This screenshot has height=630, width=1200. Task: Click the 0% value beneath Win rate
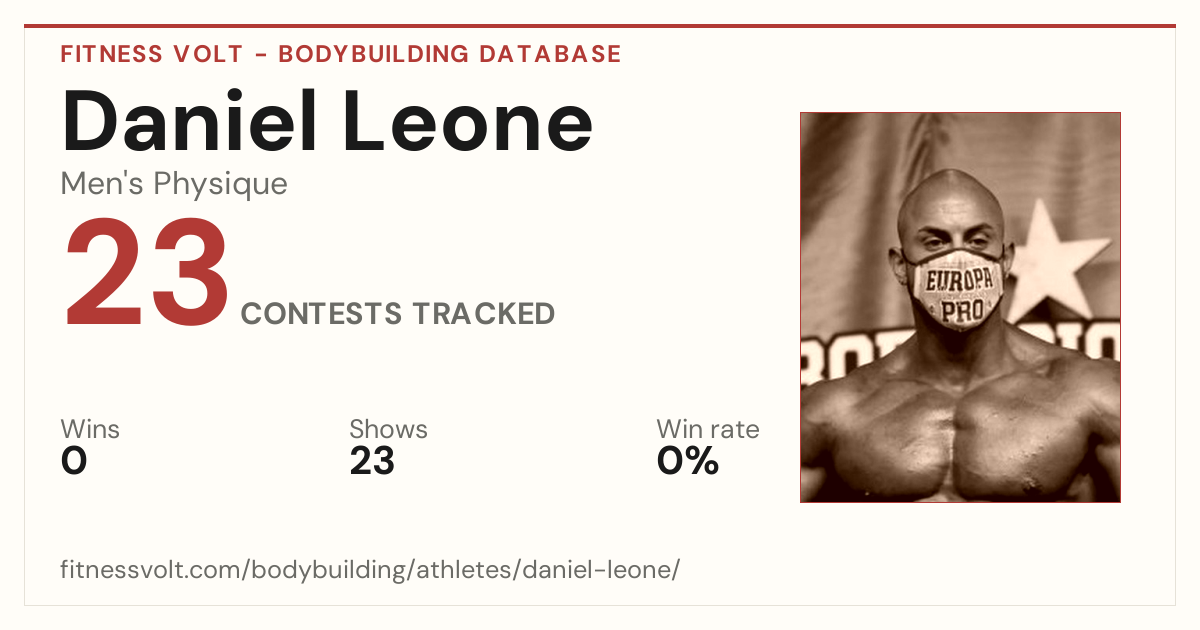coord(688,462)
